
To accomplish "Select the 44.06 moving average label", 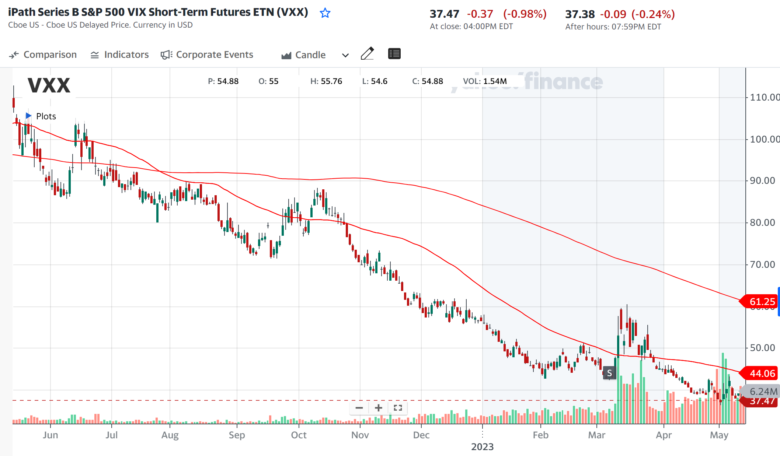I will point(760,373).
